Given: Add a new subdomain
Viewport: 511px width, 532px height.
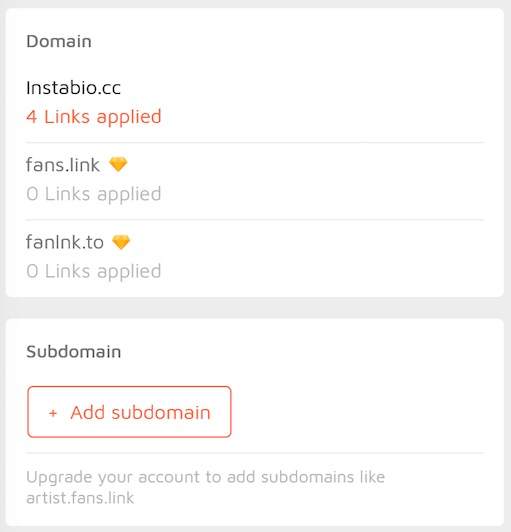Looking at the screenshot, I should point(129,412).
